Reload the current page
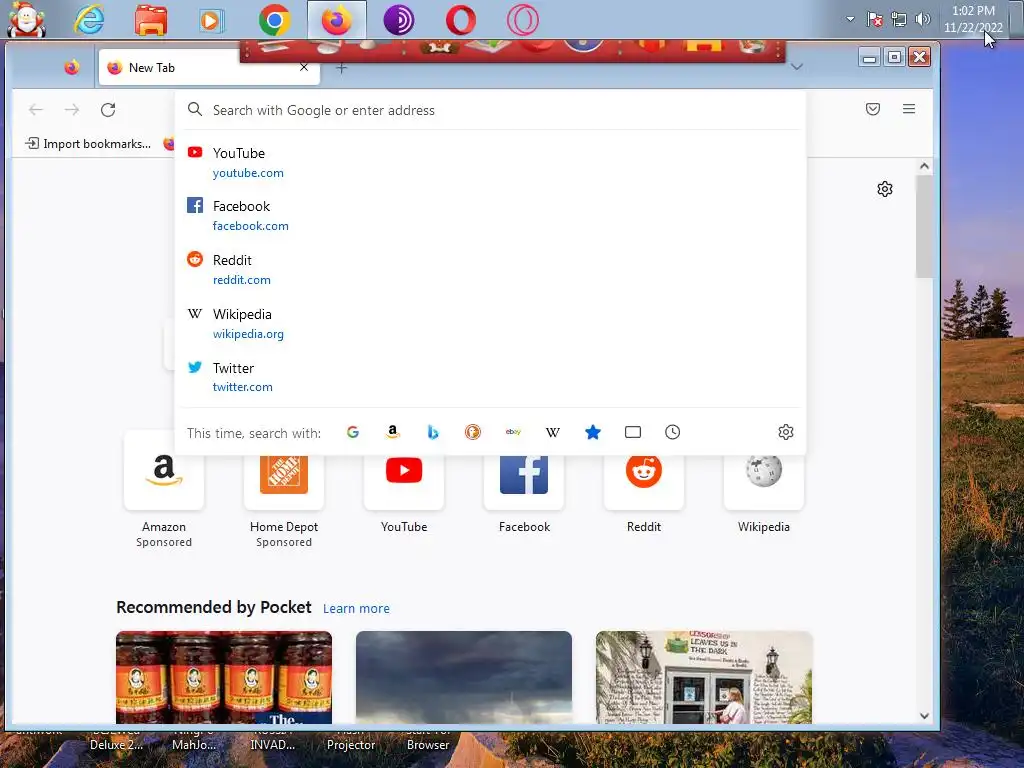The image size is (1024, 768). [108, 110]
